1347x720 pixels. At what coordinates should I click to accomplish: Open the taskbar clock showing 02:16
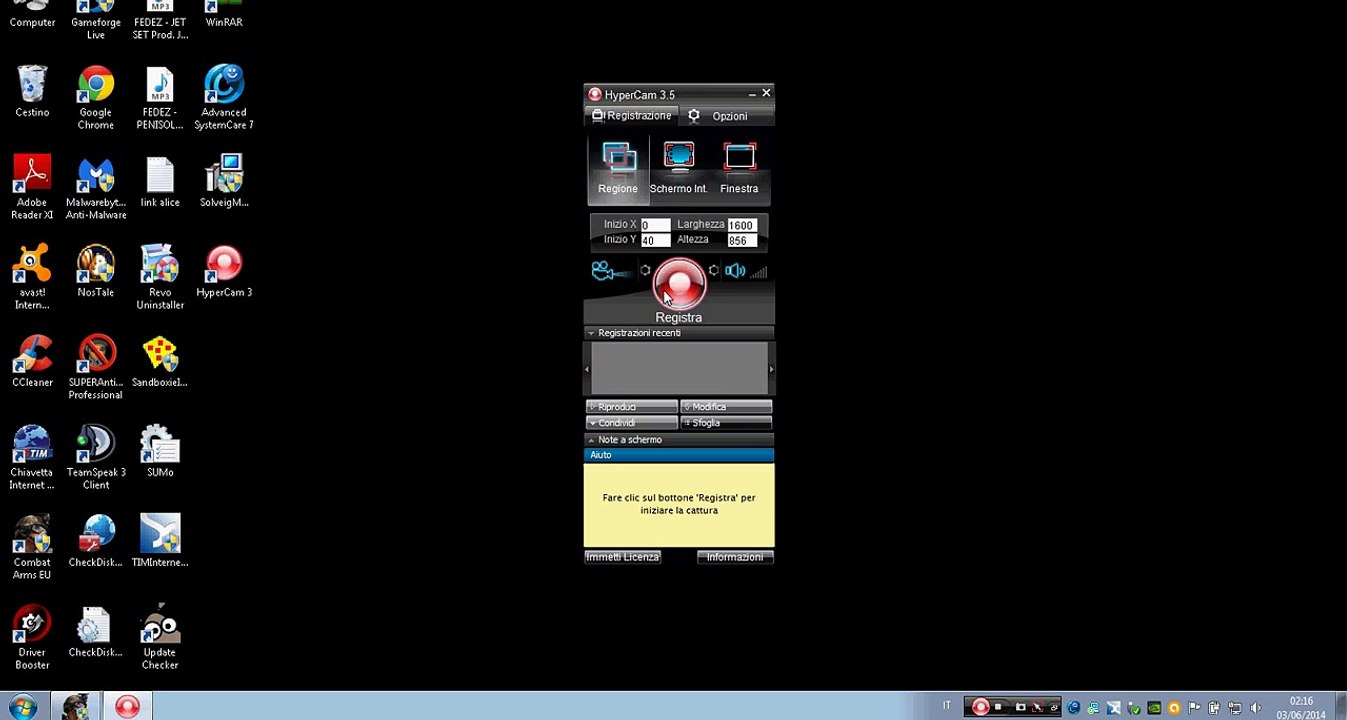[1301, 708]
